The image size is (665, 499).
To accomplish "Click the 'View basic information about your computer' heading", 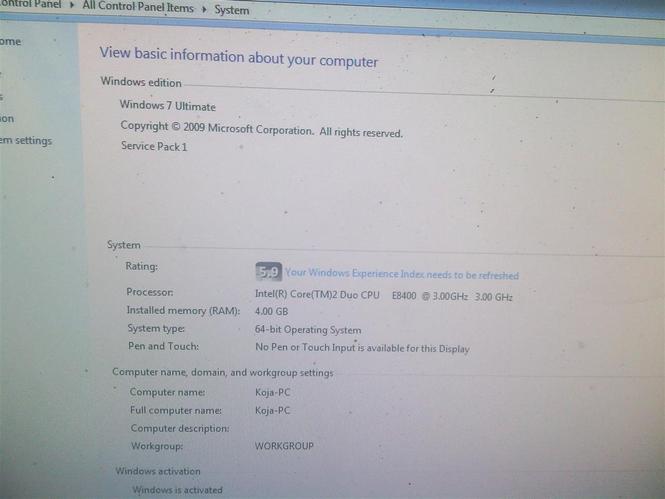I will pyautogui.click(x=238, y=57).
